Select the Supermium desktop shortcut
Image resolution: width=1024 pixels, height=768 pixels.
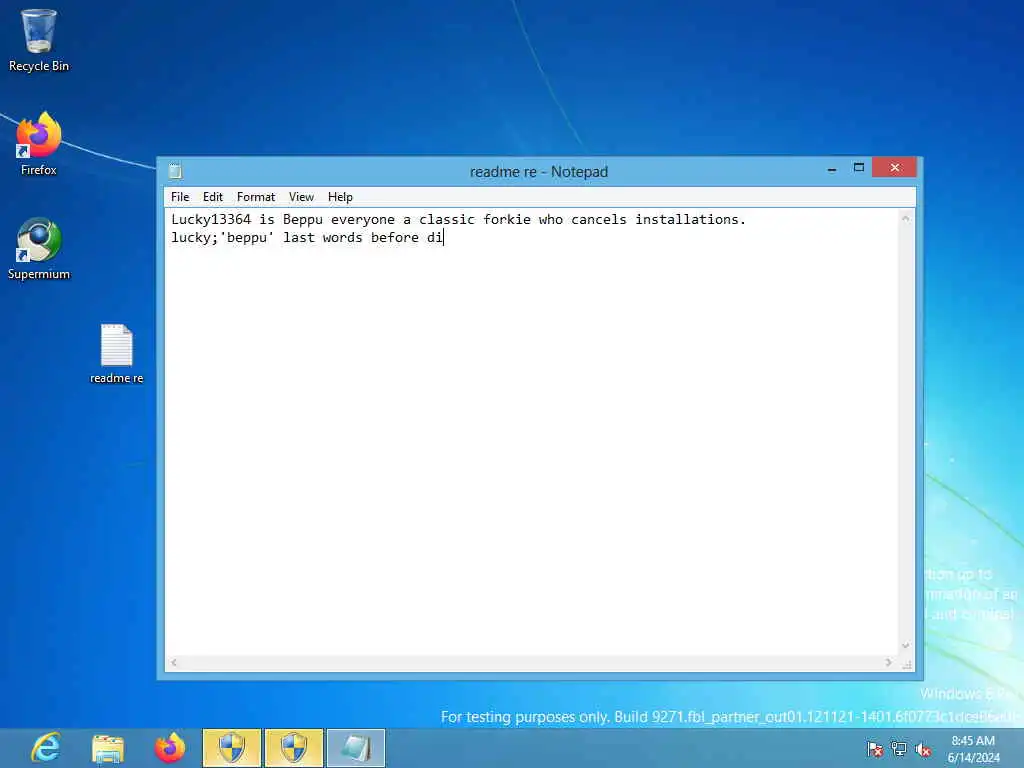39,248
